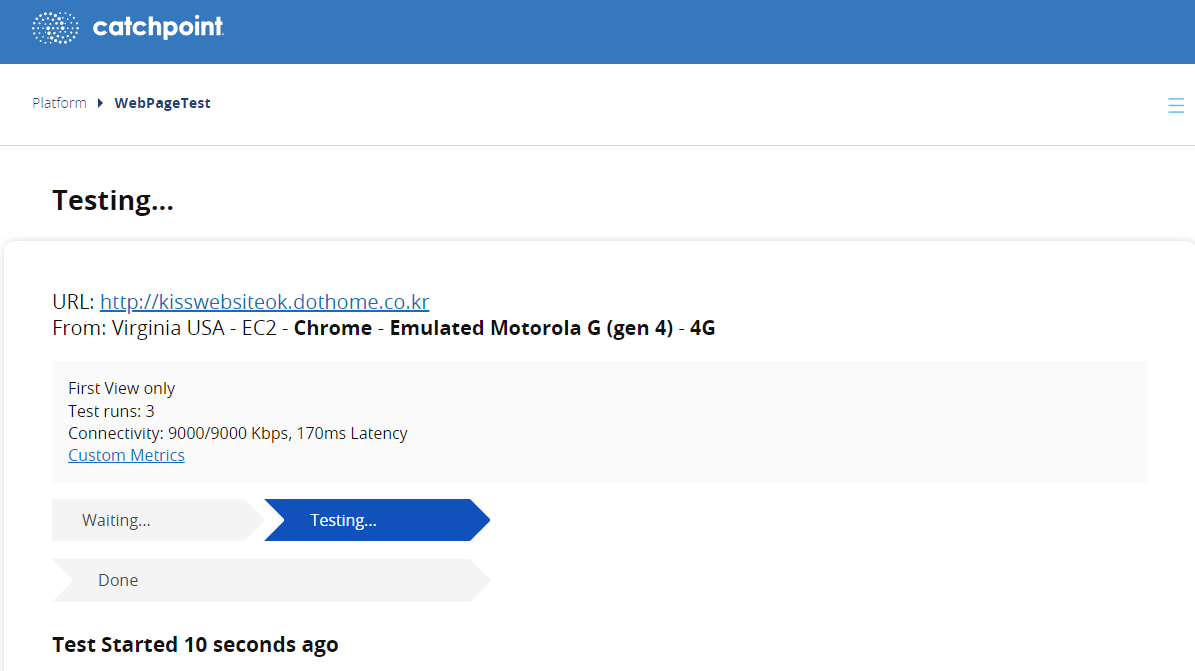Open the kisswebsiteok.dothome.co.kr URL link
This screenshot has height=671, width=1195.
click(264, 302)
